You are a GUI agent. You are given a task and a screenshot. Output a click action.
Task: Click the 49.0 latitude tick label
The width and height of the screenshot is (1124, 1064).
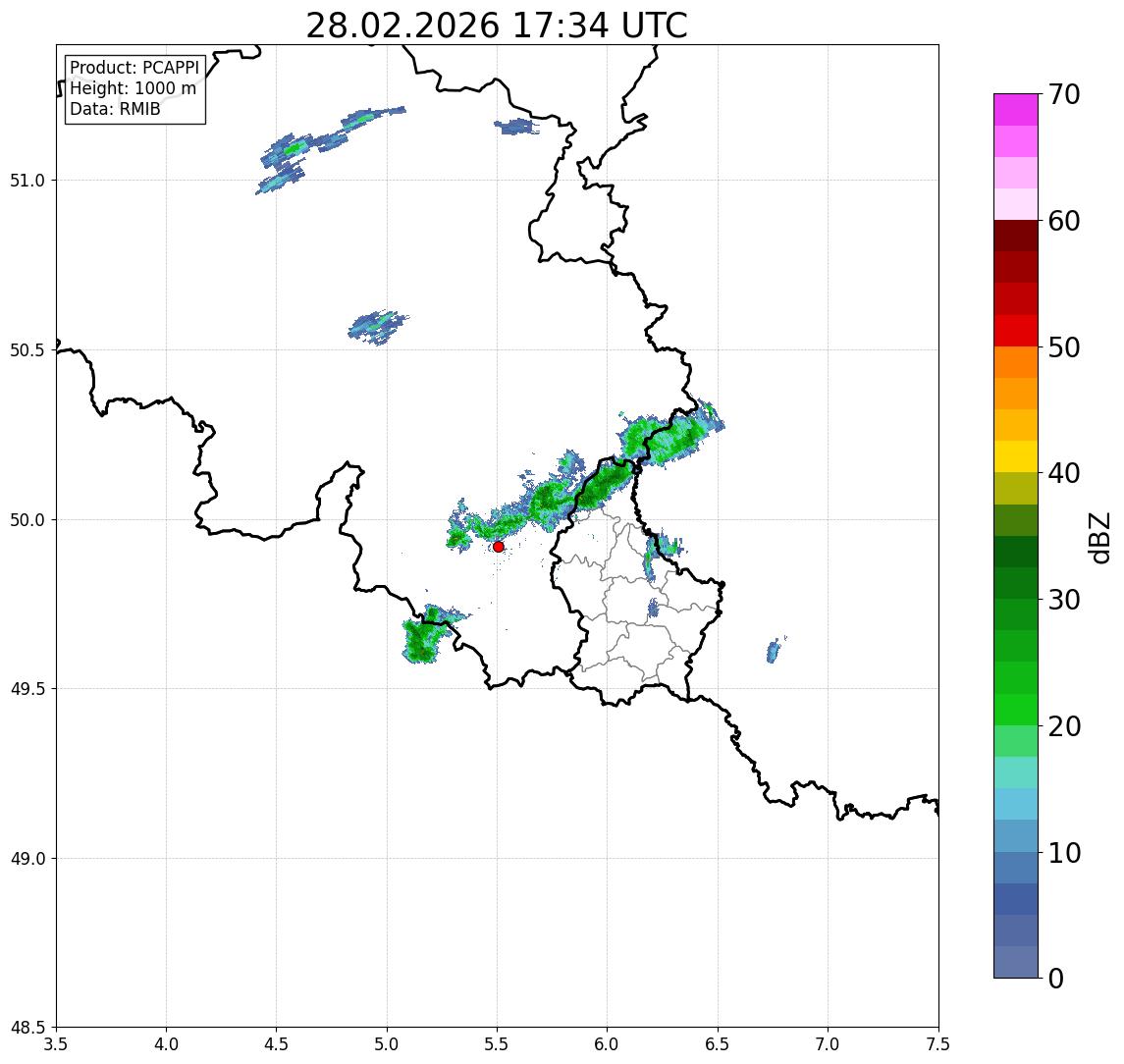[x=27, y=858]
